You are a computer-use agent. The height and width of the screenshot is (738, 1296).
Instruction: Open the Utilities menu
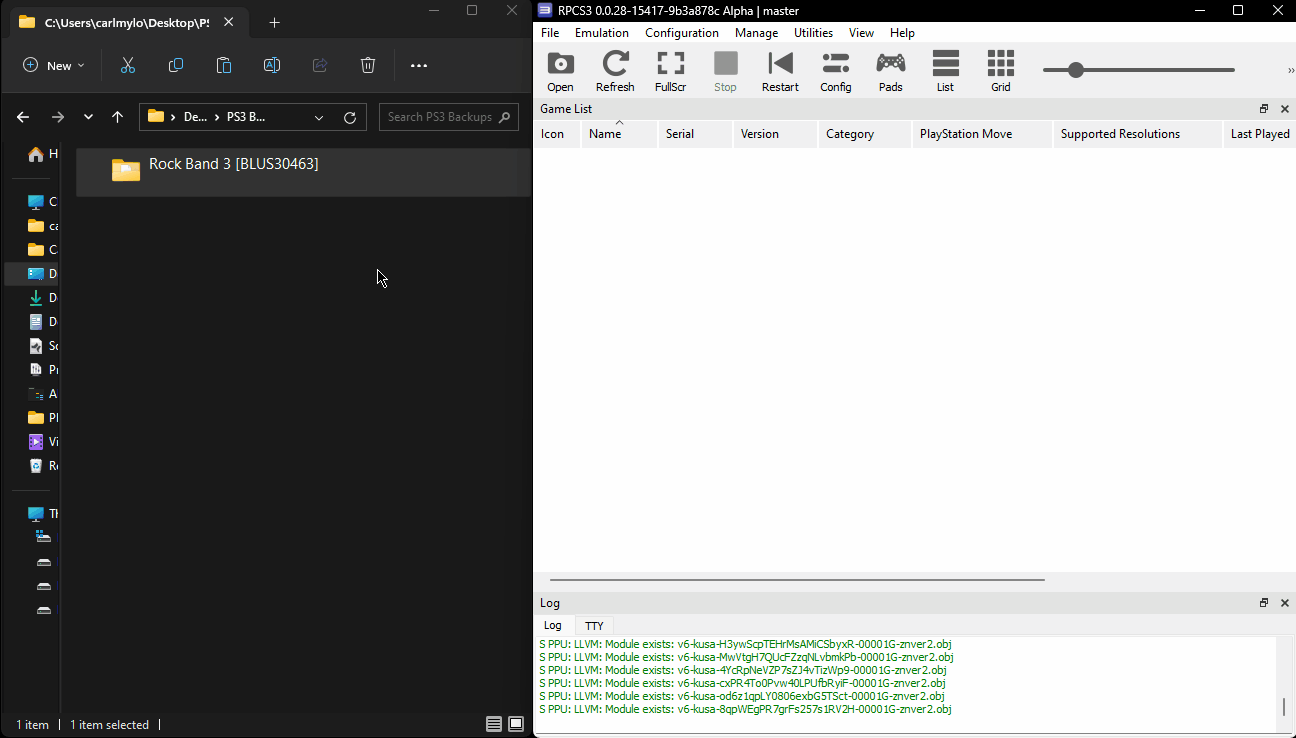[x=813, y=33]
